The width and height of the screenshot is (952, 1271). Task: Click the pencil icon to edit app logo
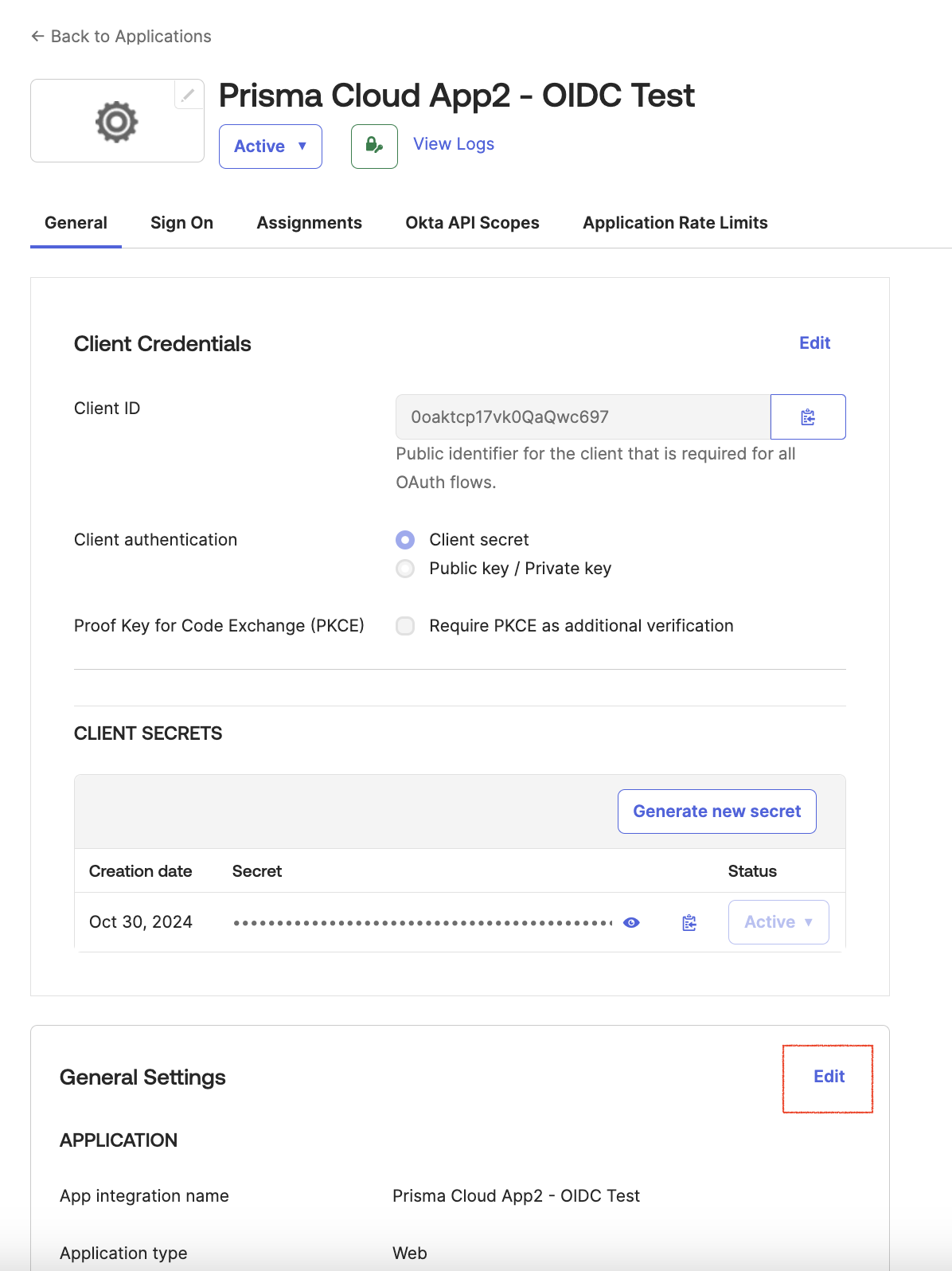[x=189, y=96]
